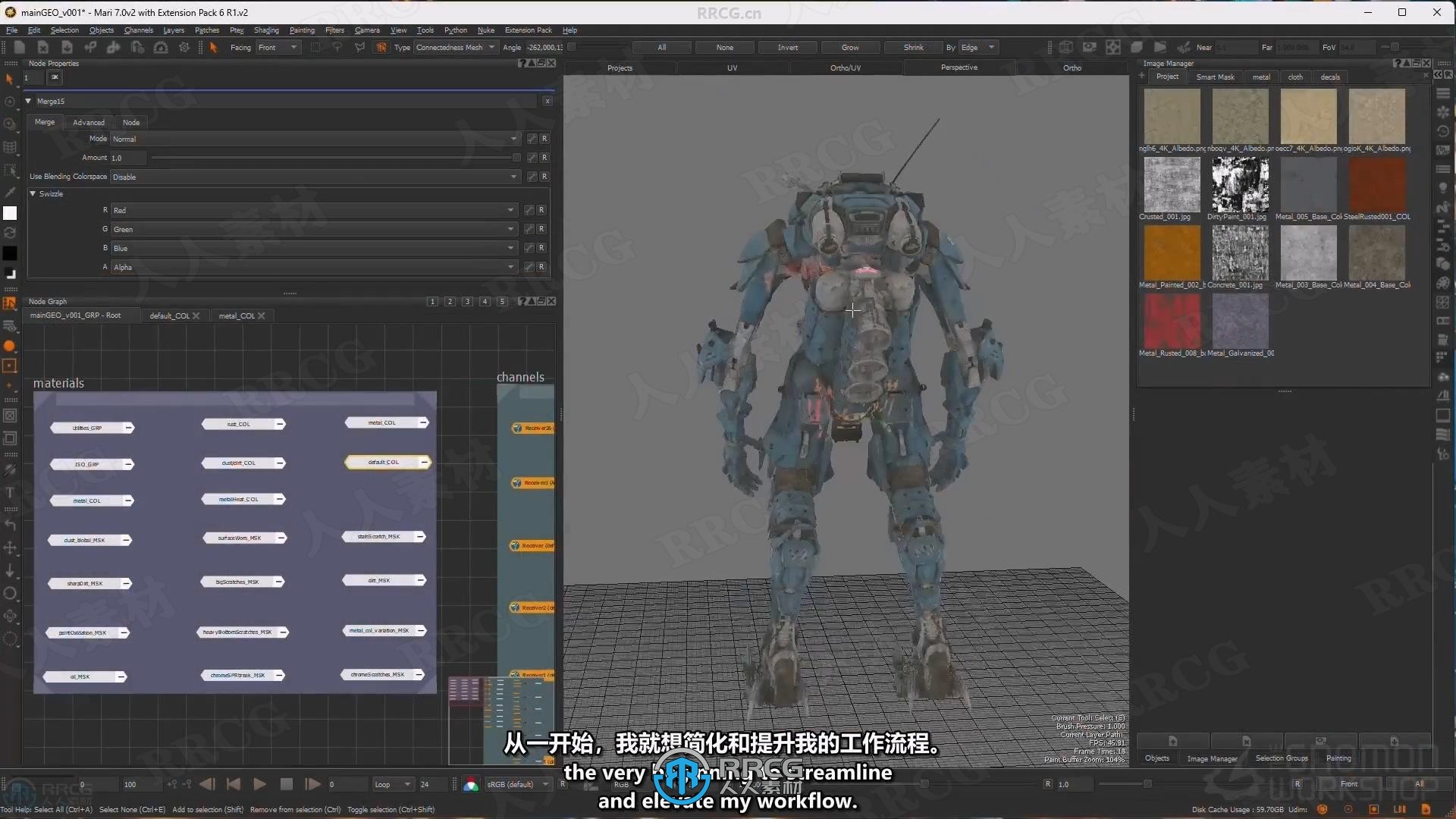Reset the Amount value with its R button
The height and width of the screenshot is (819, 1456).
(x=544, y=158)
